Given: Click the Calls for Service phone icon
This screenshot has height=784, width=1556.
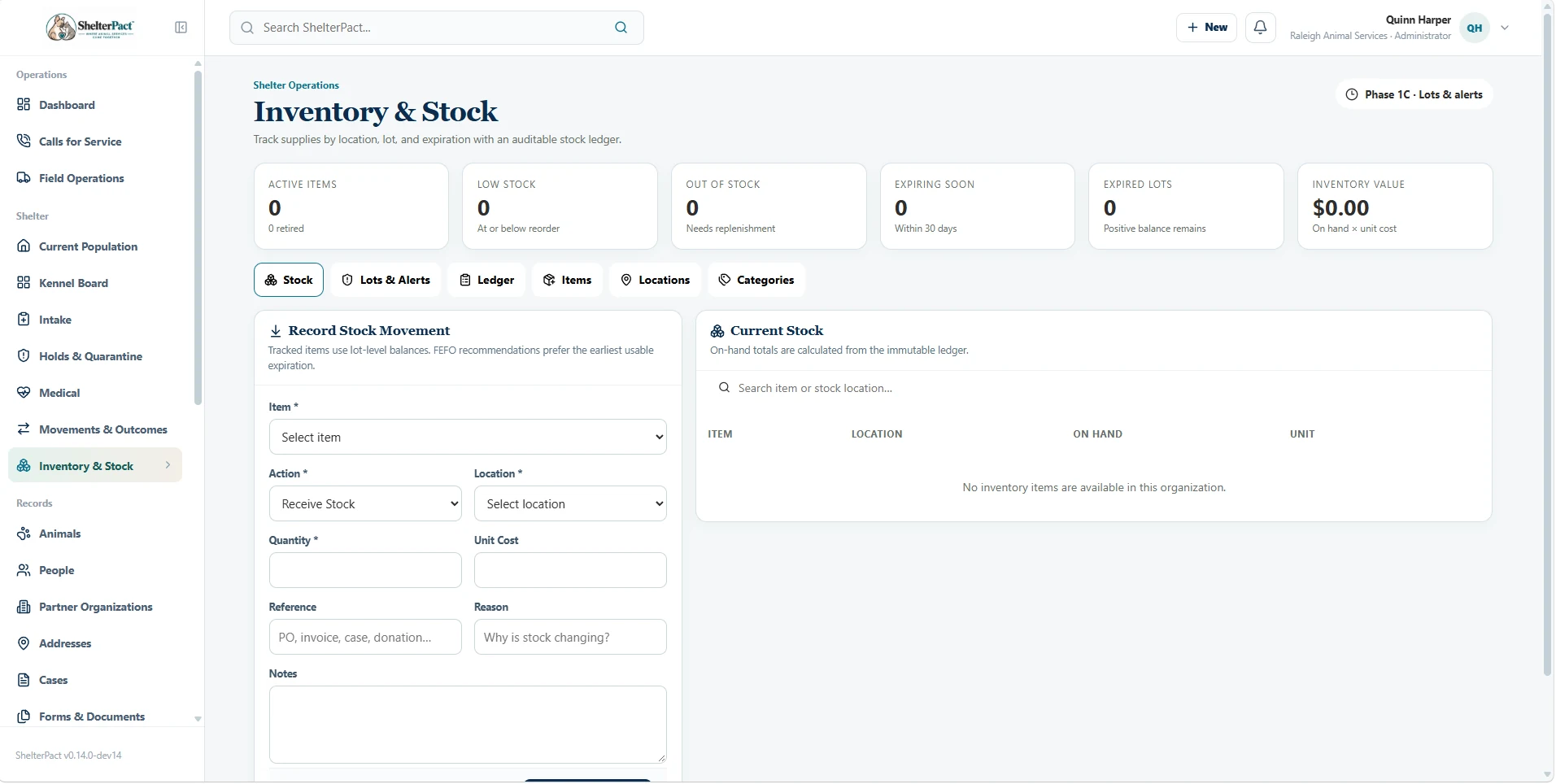Looking at the screenshot, I should tap(24, 142).
